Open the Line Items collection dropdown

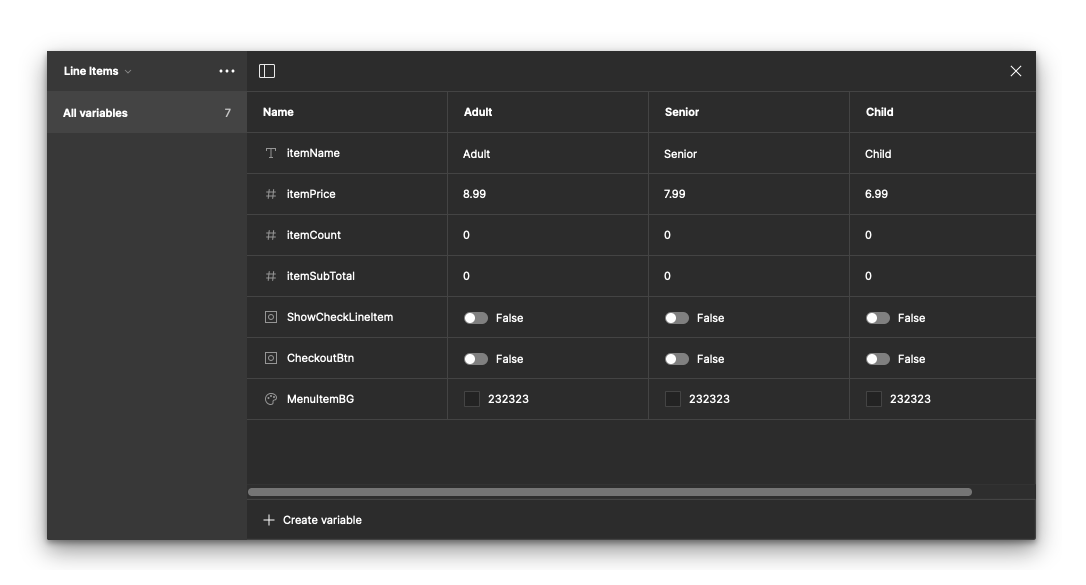[97, 71]
